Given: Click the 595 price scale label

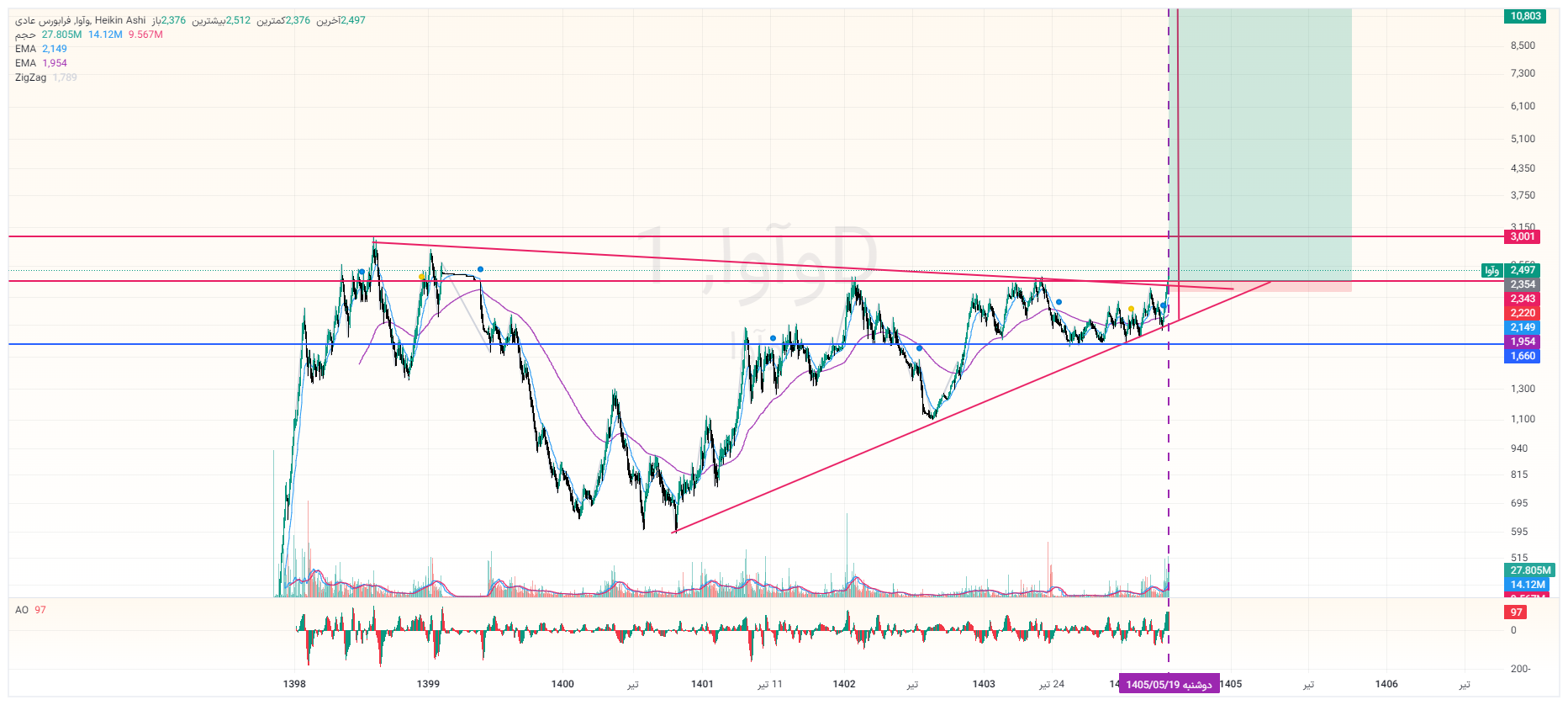Looking at the screenshot, I should (x=1519, y=532).
